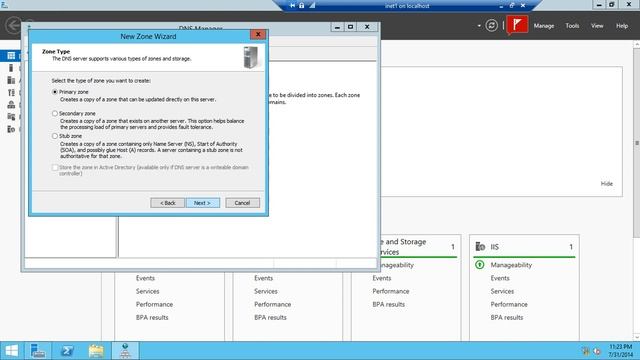Open Performance in the IIS tile
640x360 pixels.
pyautogui.click(x=509, y=304)
